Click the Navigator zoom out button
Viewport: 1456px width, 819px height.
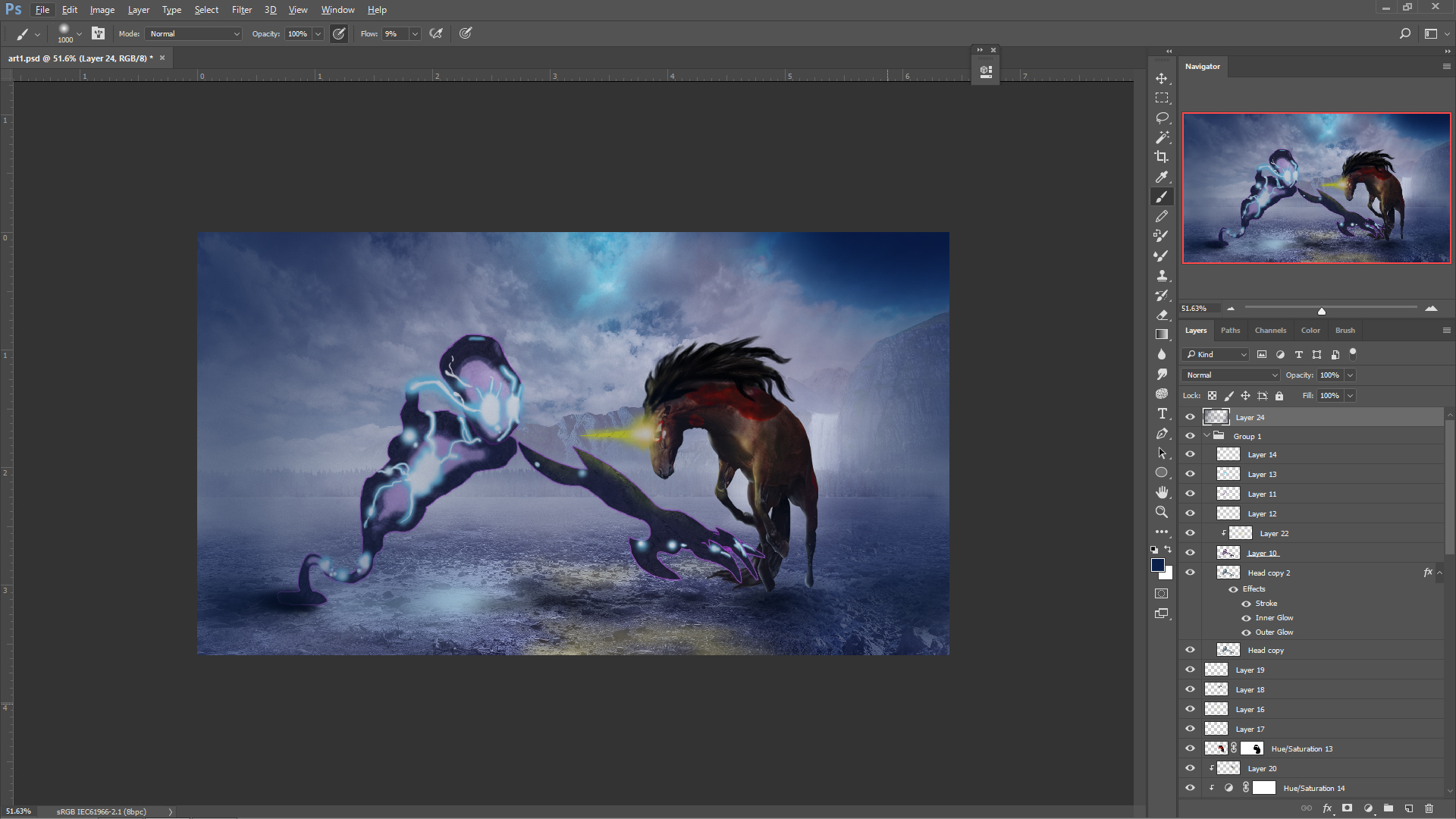click(x=1231, y=309)
